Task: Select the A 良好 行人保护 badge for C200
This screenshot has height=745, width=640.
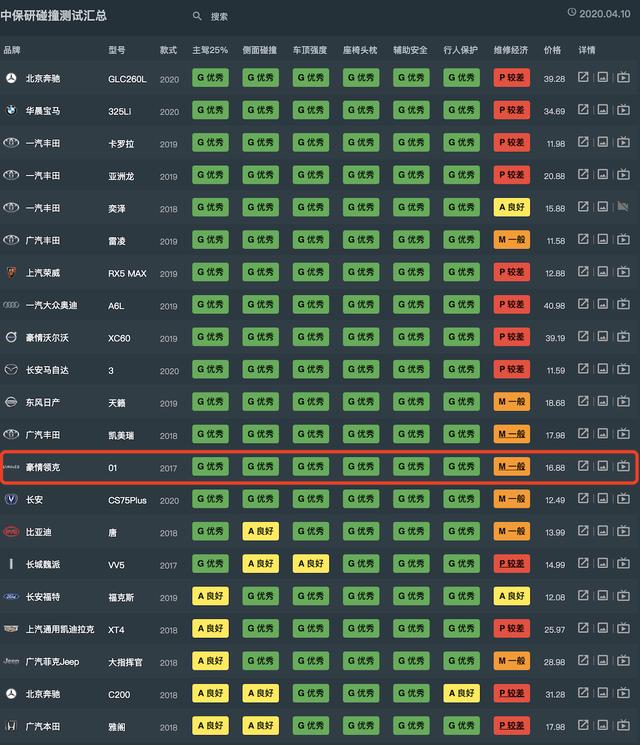Action: coord(461,693)
